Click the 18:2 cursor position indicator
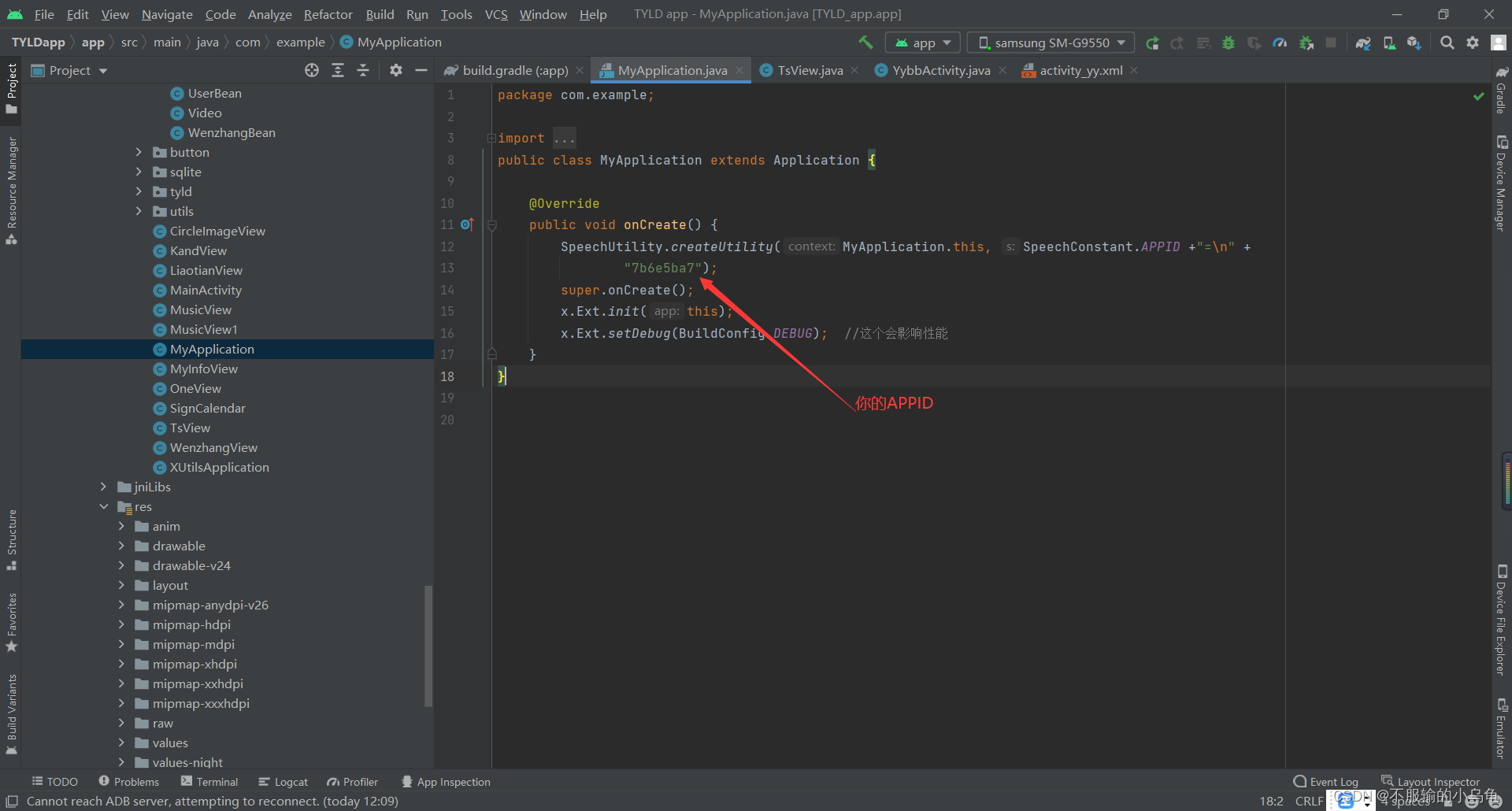The height and width of the screenshot is (811, 1512). click(x=1271, y=801)
